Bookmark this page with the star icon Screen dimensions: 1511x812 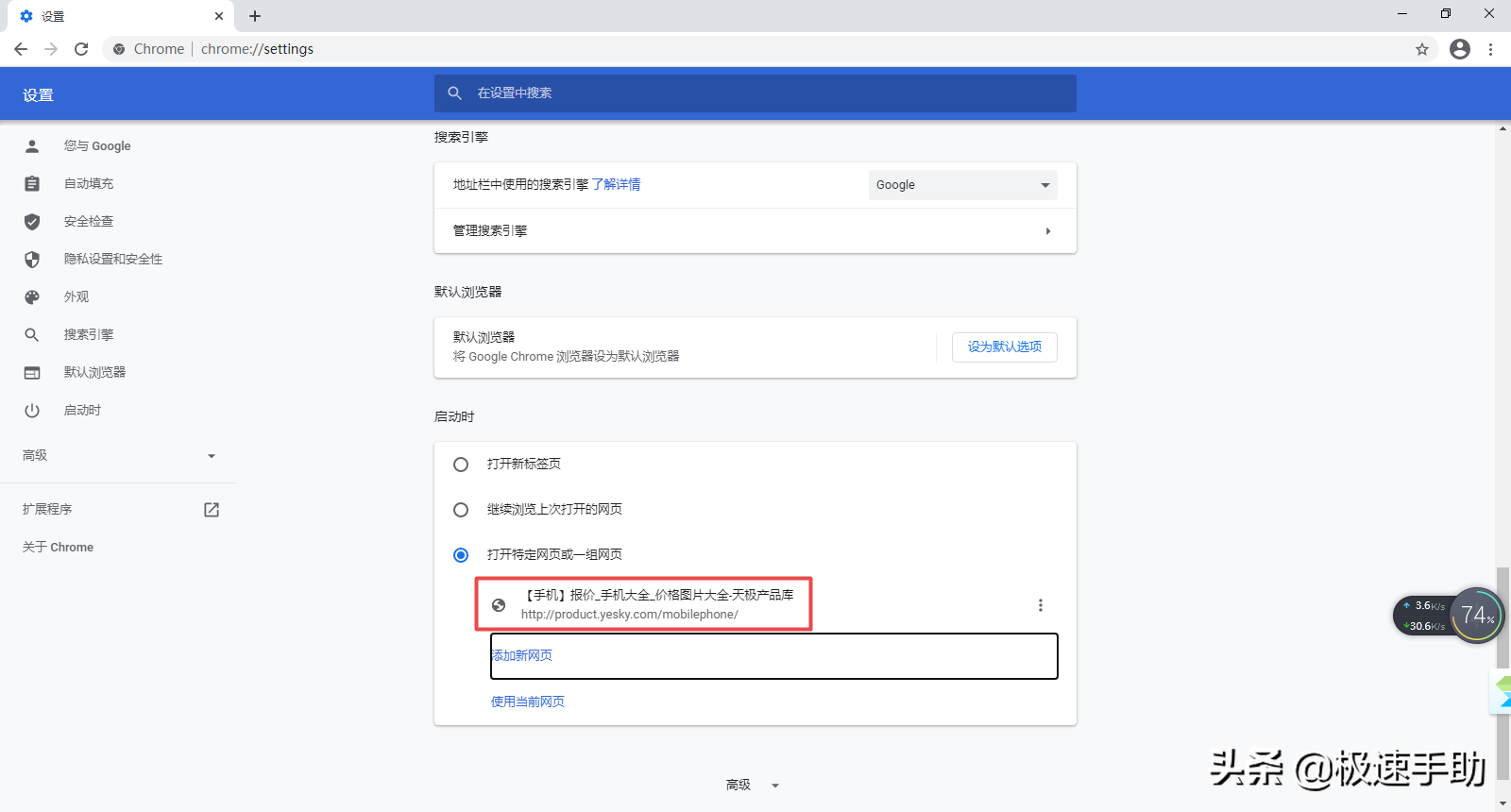(1422, 49)
